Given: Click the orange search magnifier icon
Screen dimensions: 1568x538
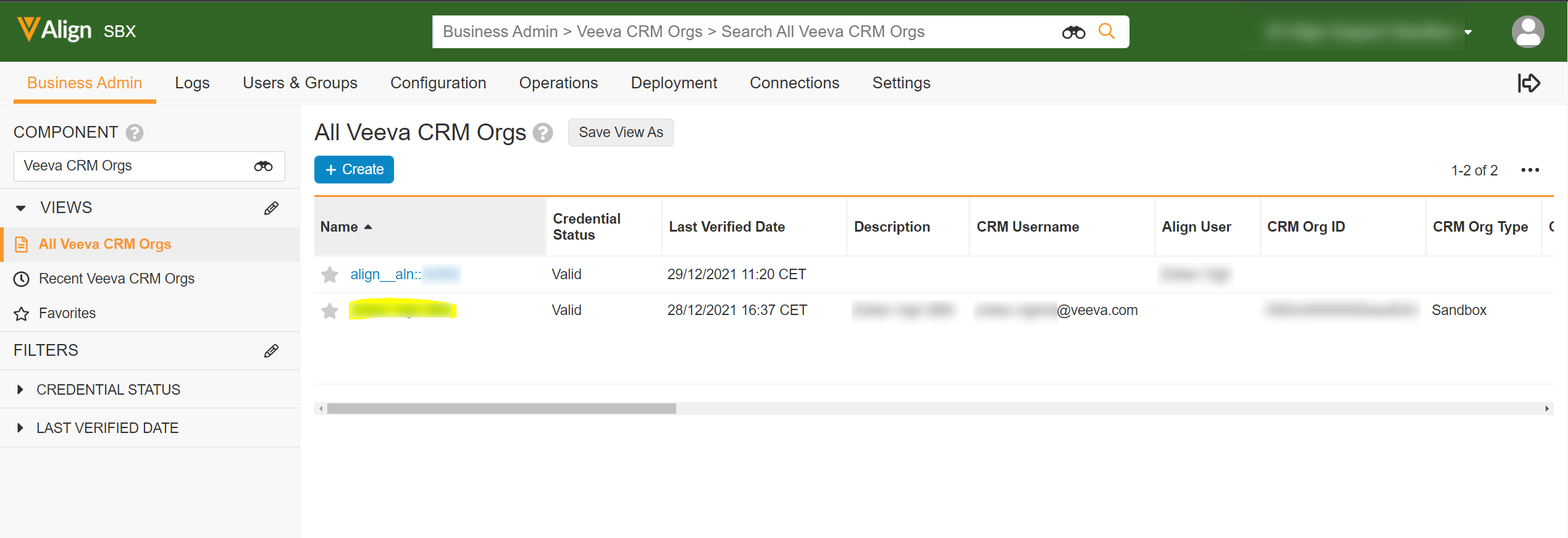Looking at the screenshot, I should tap(1106, 32).
